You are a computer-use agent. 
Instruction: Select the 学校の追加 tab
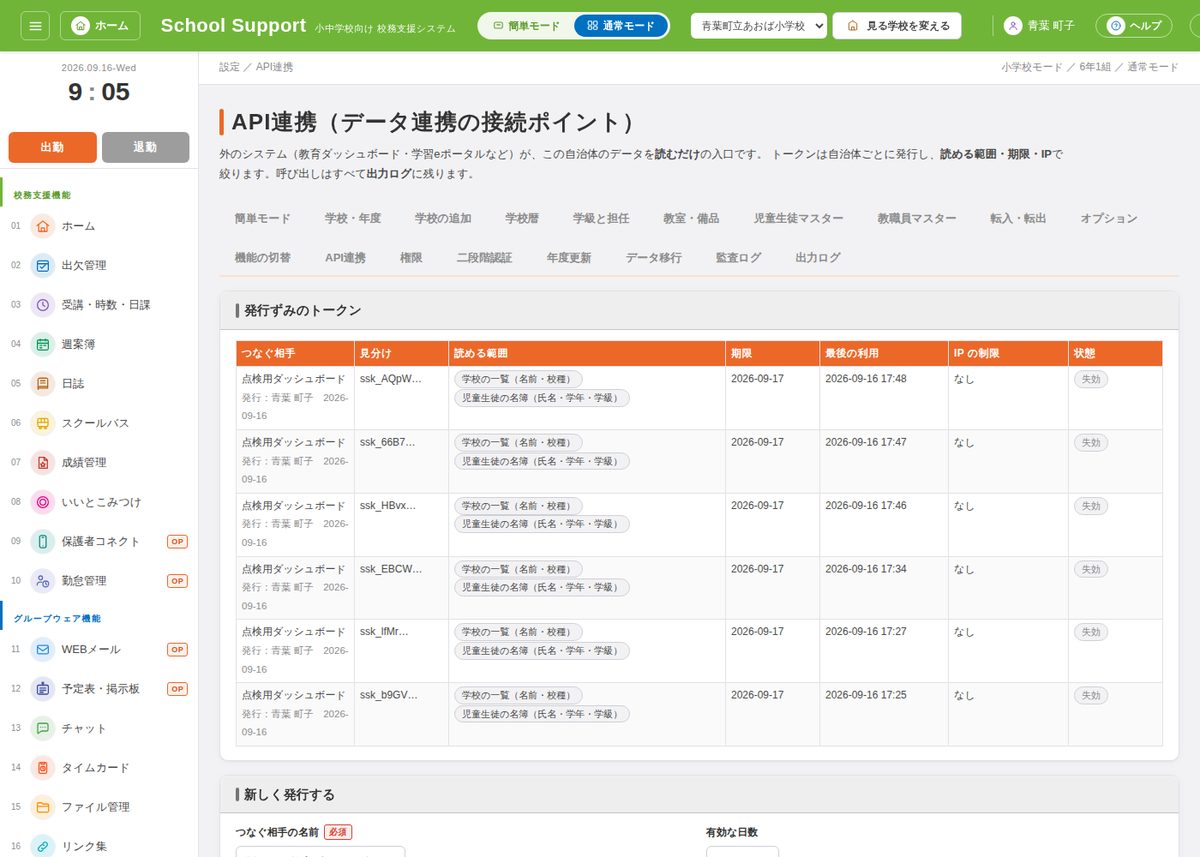tap(443, 218)
